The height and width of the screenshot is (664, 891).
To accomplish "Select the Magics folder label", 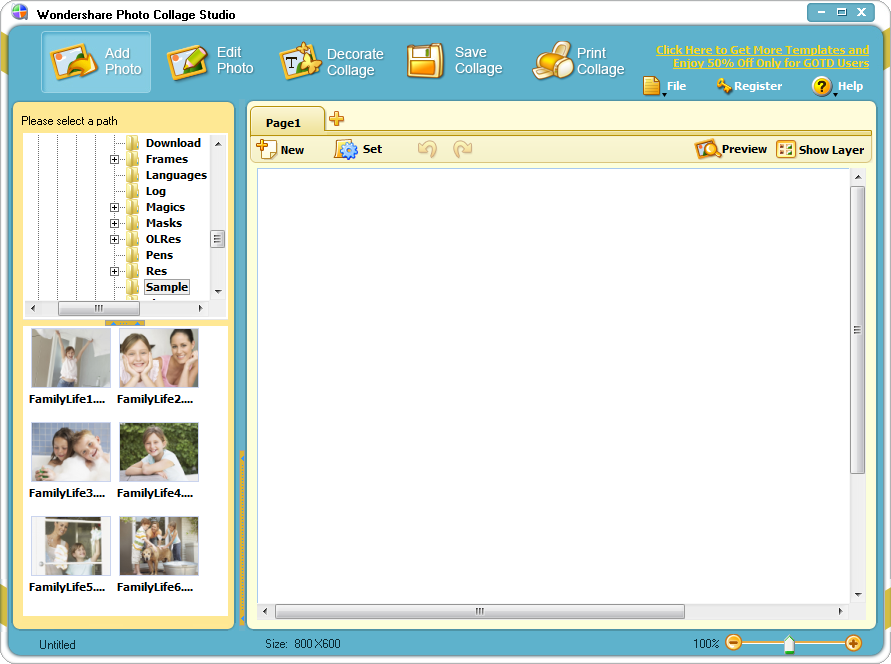I will tap(165, 207).
